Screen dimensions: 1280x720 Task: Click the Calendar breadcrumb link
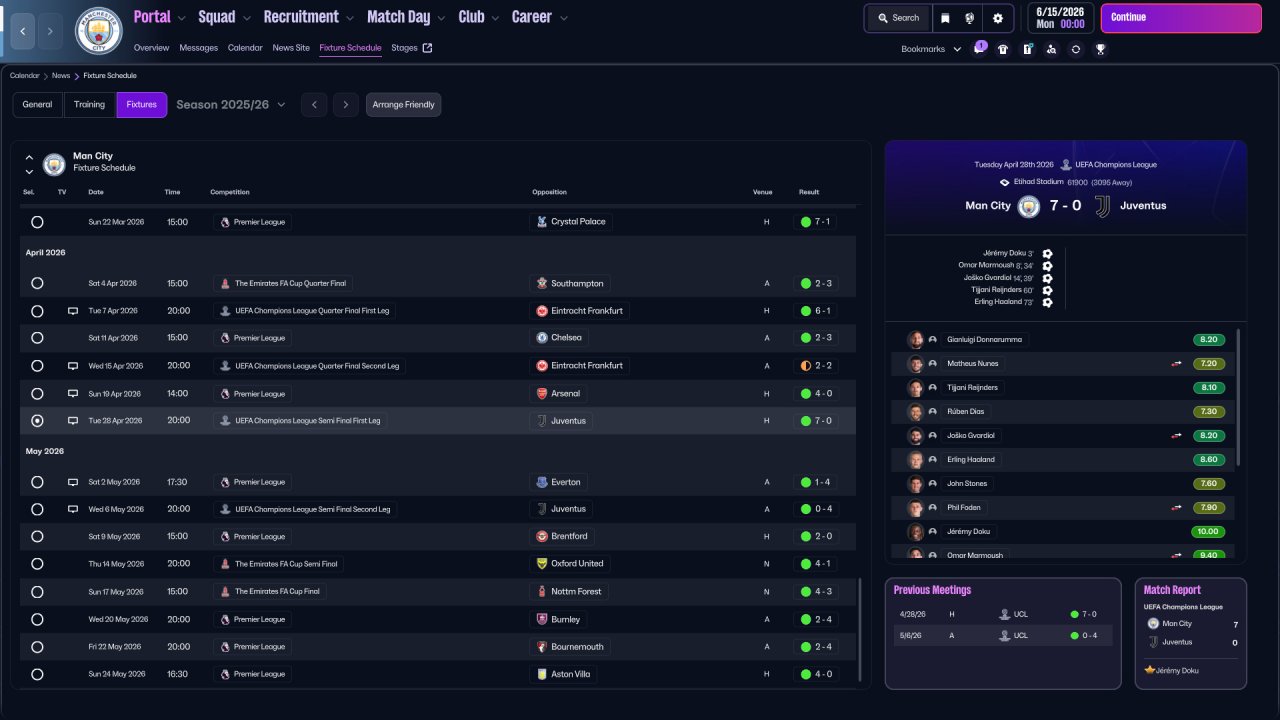click(25, 76)
